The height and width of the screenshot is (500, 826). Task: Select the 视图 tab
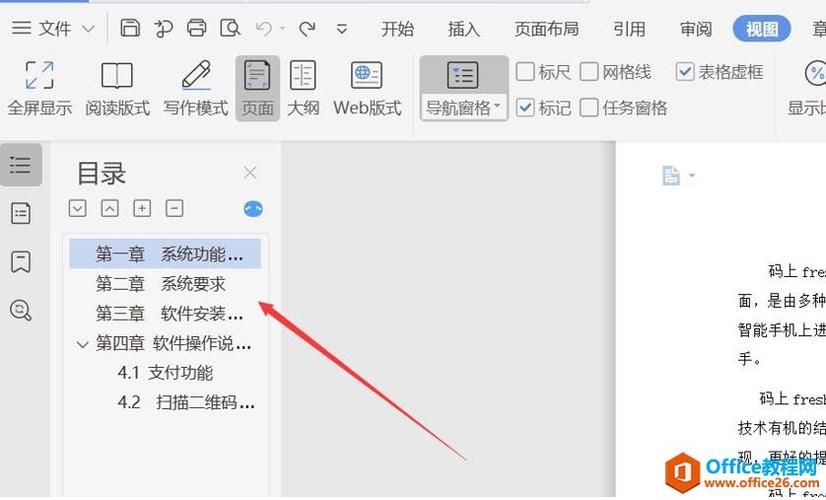point(762,28)
